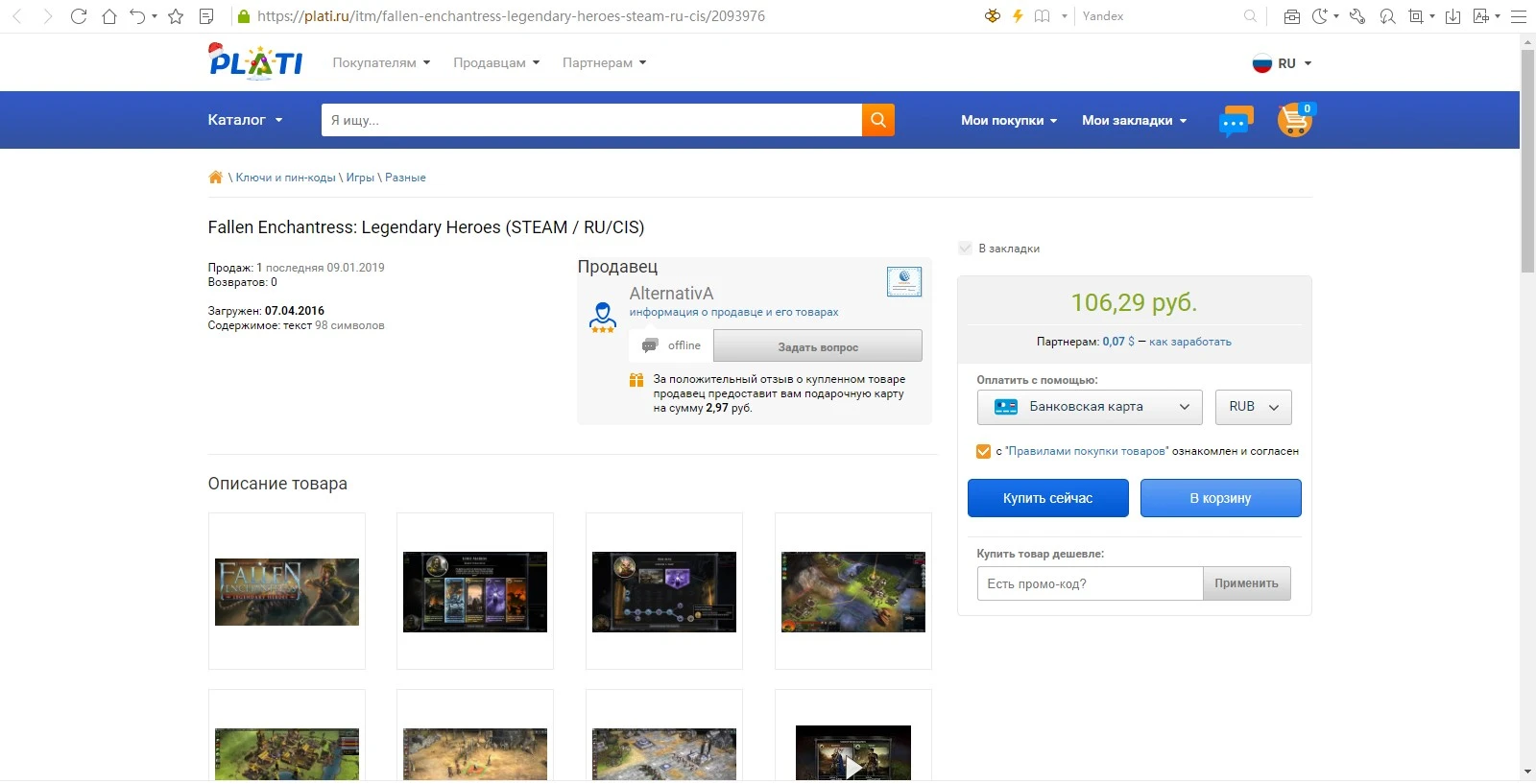Click the breadcrumb home icon
Viewport: 1536px width, 784px height.
coord(216,178)
